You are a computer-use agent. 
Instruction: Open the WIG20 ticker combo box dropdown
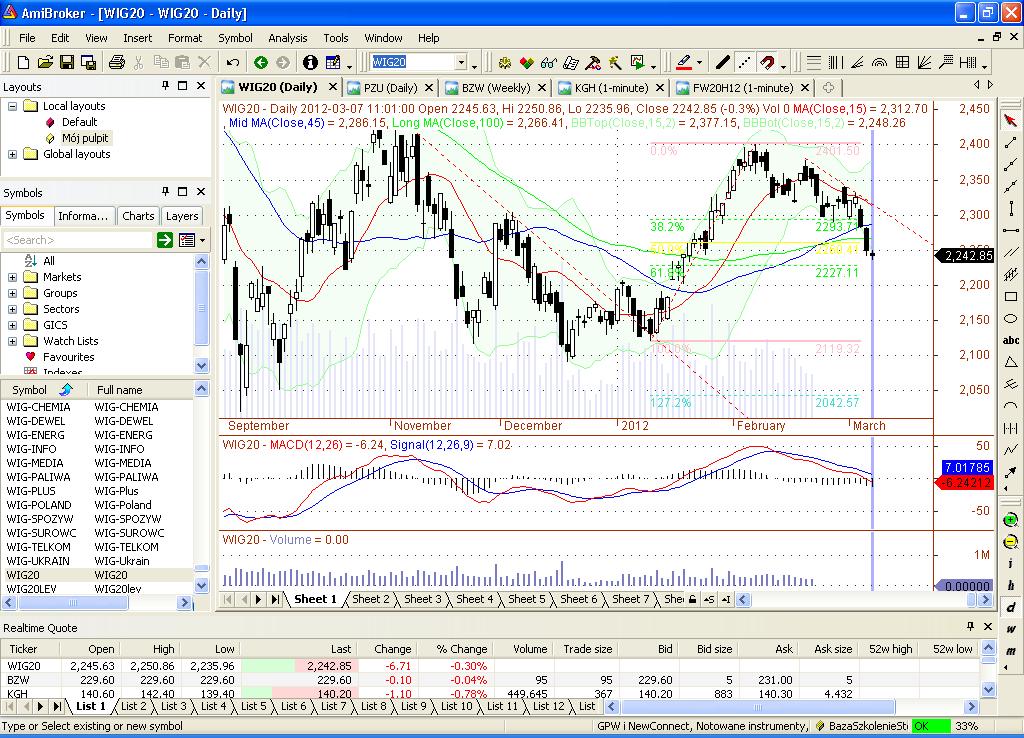461,62
